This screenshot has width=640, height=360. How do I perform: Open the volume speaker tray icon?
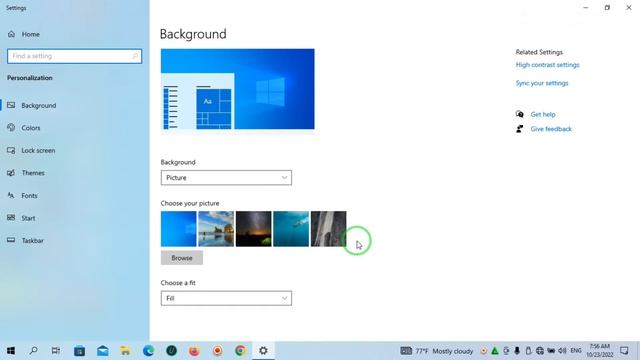point(562,351)
